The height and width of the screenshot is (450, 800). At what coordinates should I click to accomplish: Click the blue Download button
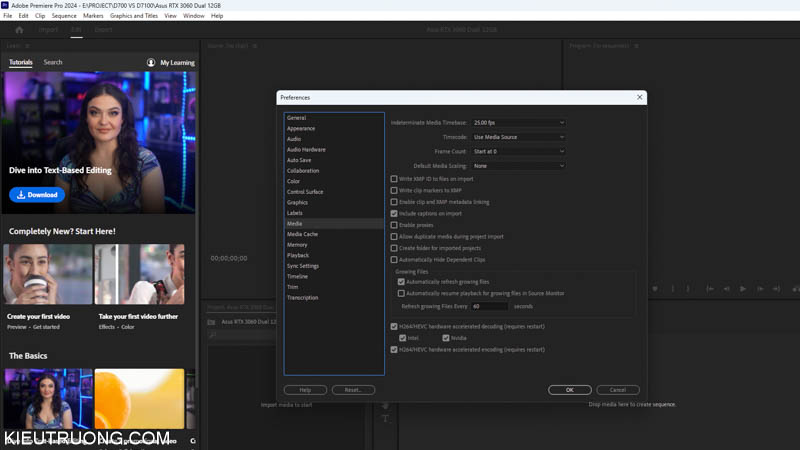(37, 195)
